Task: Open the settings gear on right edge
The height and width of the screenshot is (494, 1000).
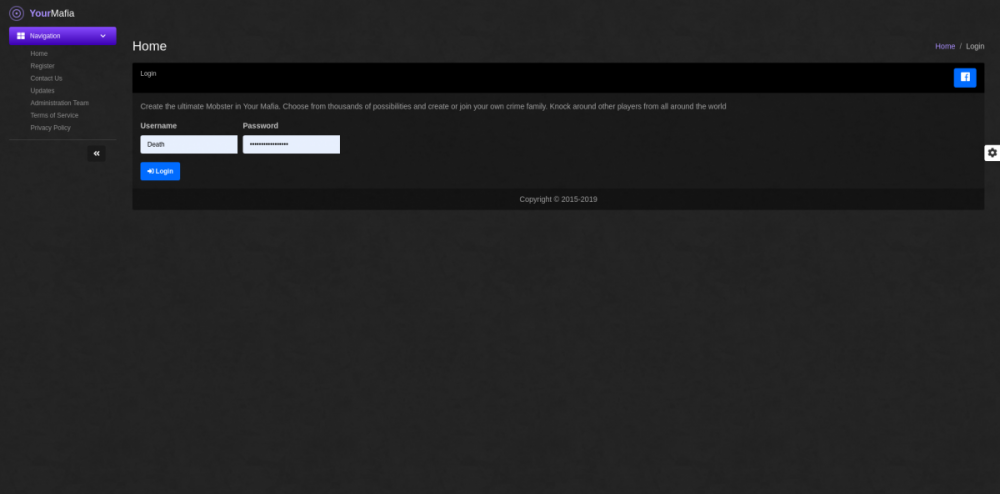Action: pos(991,152)
